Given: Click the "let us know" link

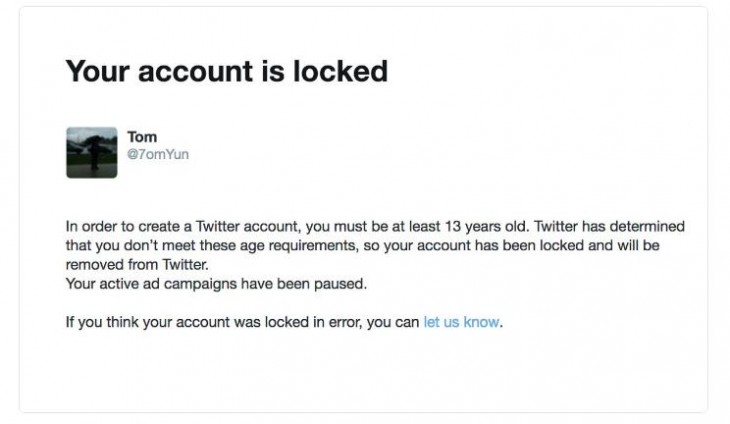Looking at the screenshot, I should tap(461, 323).
